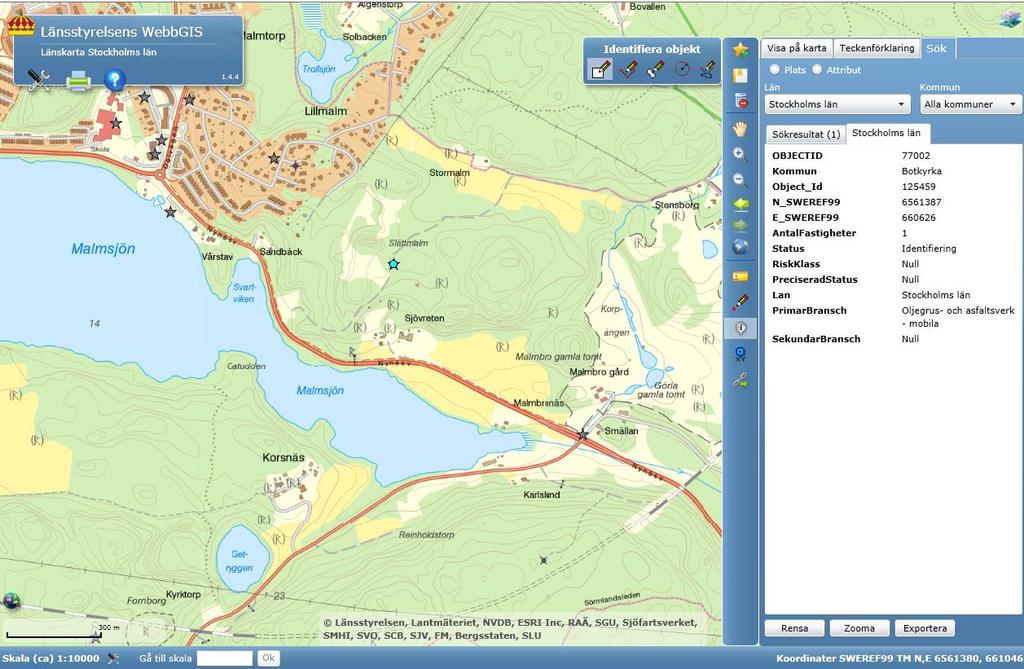Activate the zoom in magnifier
This screenshot has height=669, width=1024.
click(x=740, y=154)
